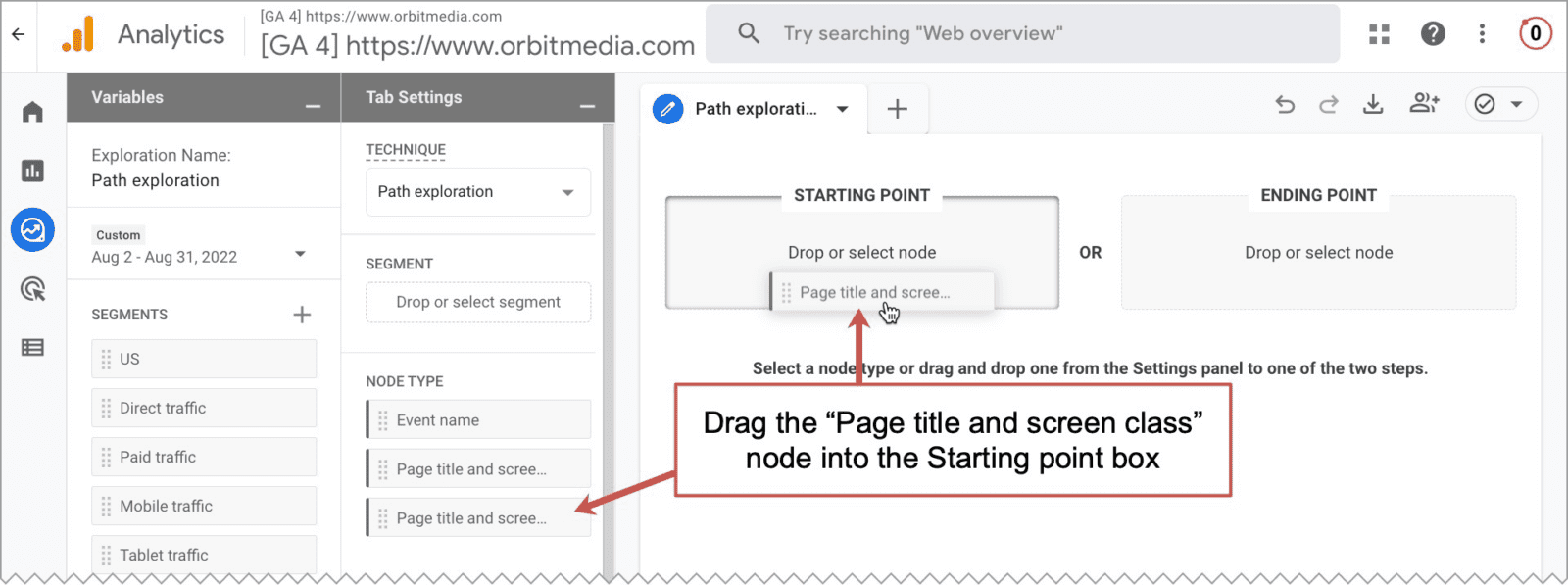Image resolution: width=1568 pixels, height=585 pixels.
Task: Open the help question mark icon
Action: (x=1433, y=34)
